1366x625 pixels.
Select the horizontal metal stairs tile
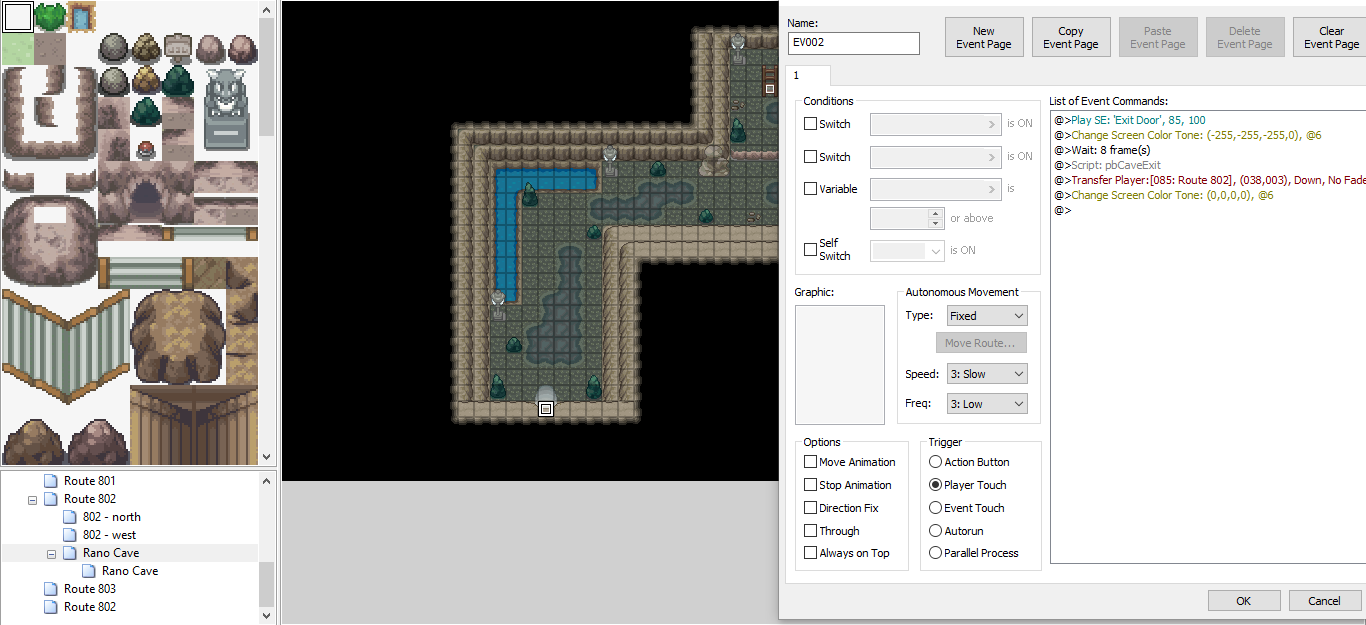click(x=145, y=273)
